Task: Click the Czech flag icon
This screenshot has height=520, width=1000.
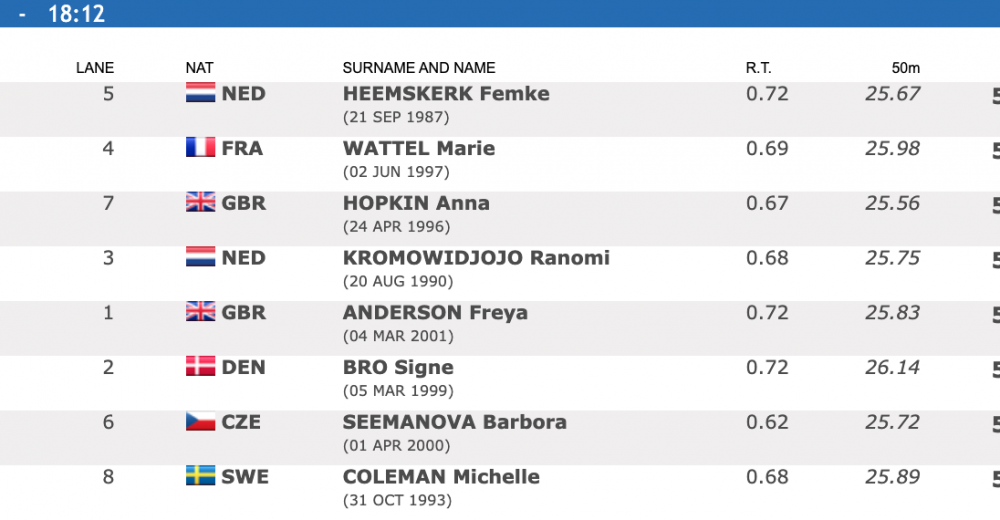Action: coord(200,422)
